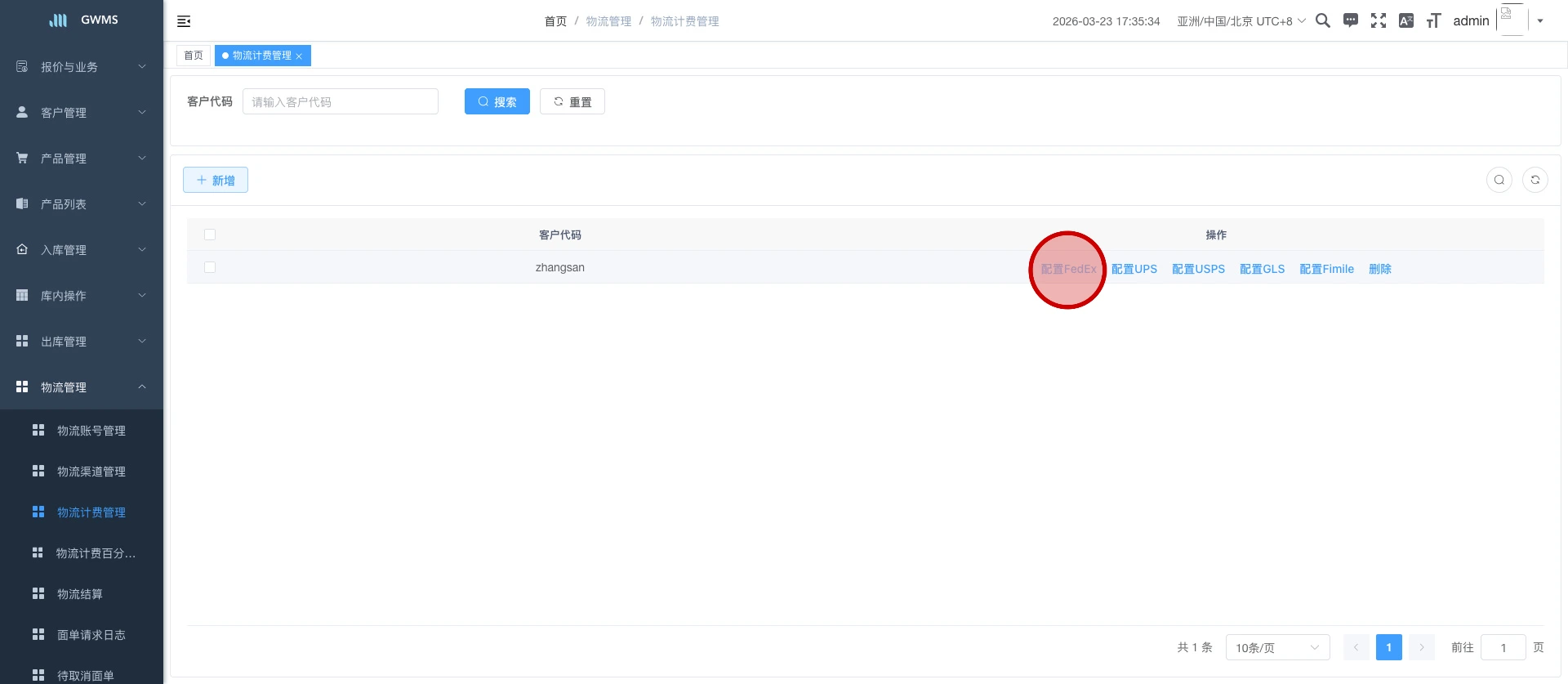
Task: Open the 物流结算 menu item
Action: pyautogui.click(x=82, y=594)
